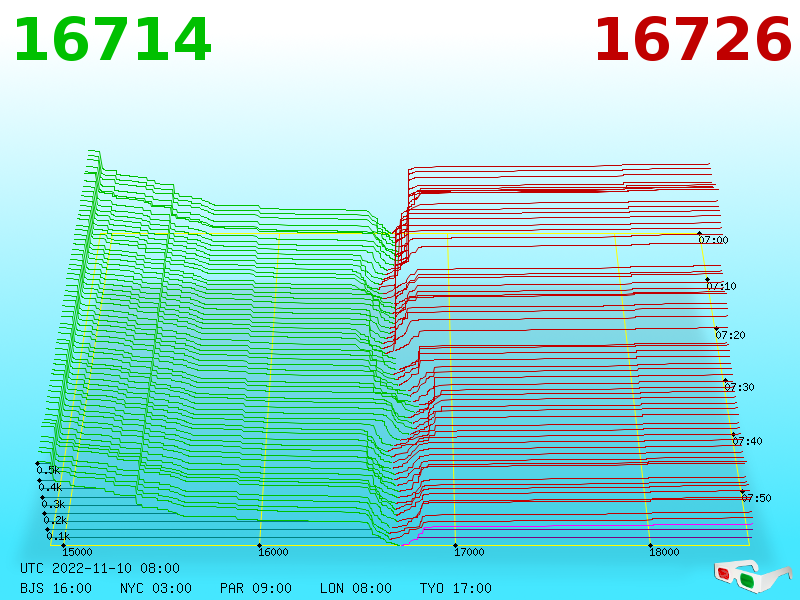
Task: Click the PAR 09:00 time text
Action: coord(256,588)
